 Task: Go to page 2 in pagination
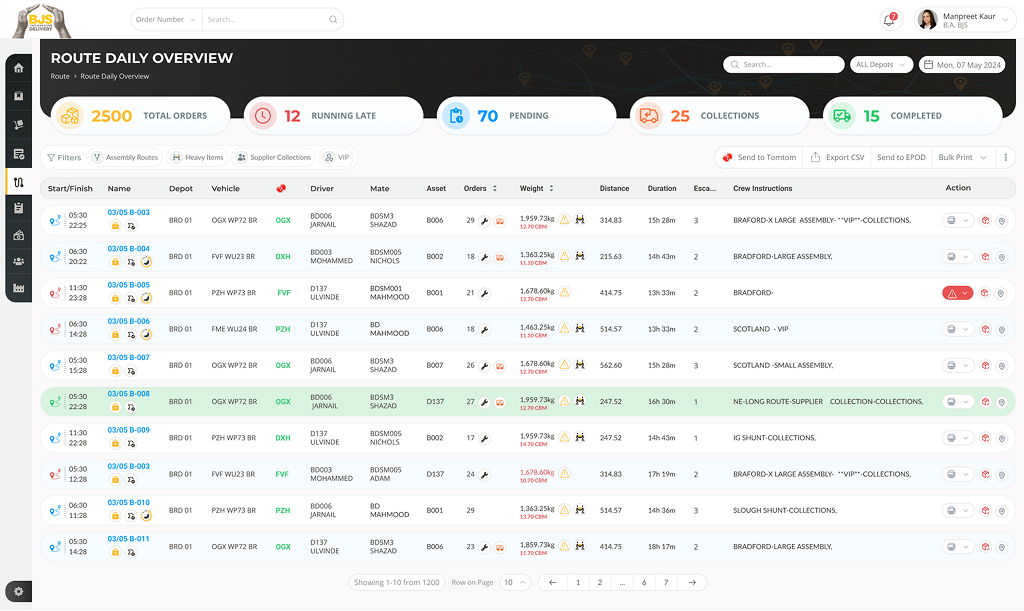pyautogui.click(x=599, y=582)
